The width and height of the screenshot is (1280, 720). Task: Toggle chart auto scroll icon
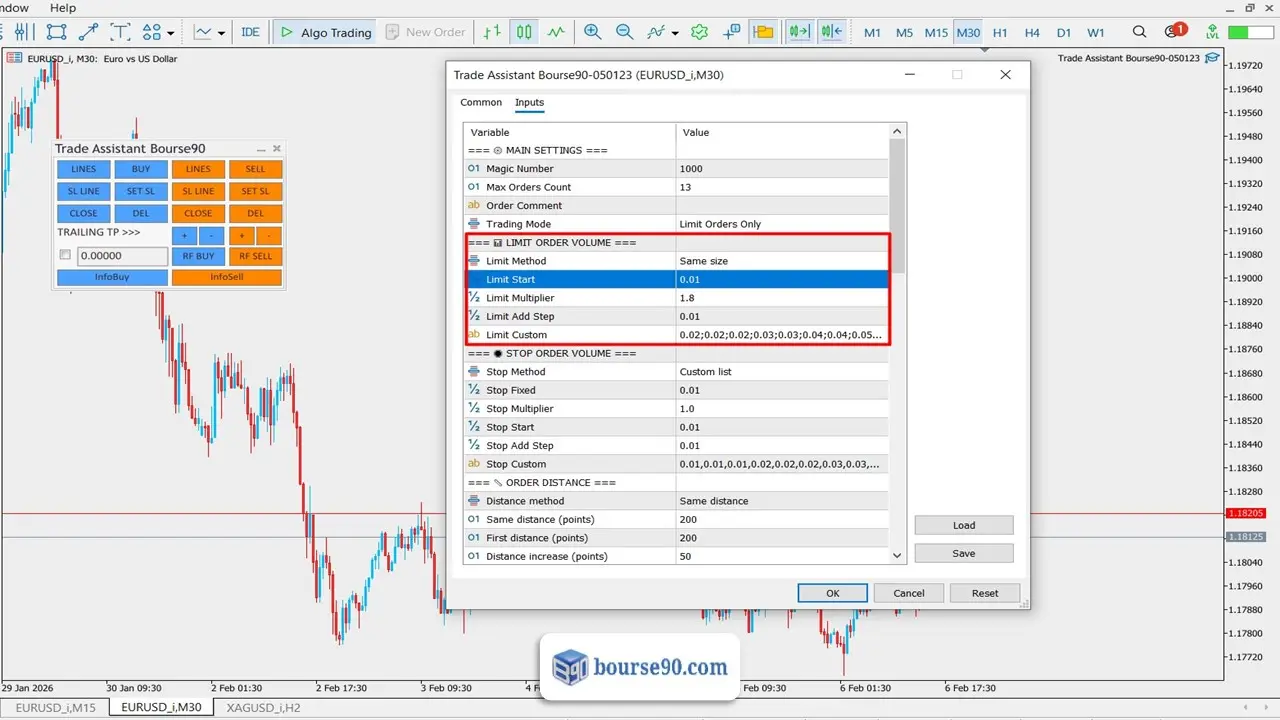[x=799, y=32]
